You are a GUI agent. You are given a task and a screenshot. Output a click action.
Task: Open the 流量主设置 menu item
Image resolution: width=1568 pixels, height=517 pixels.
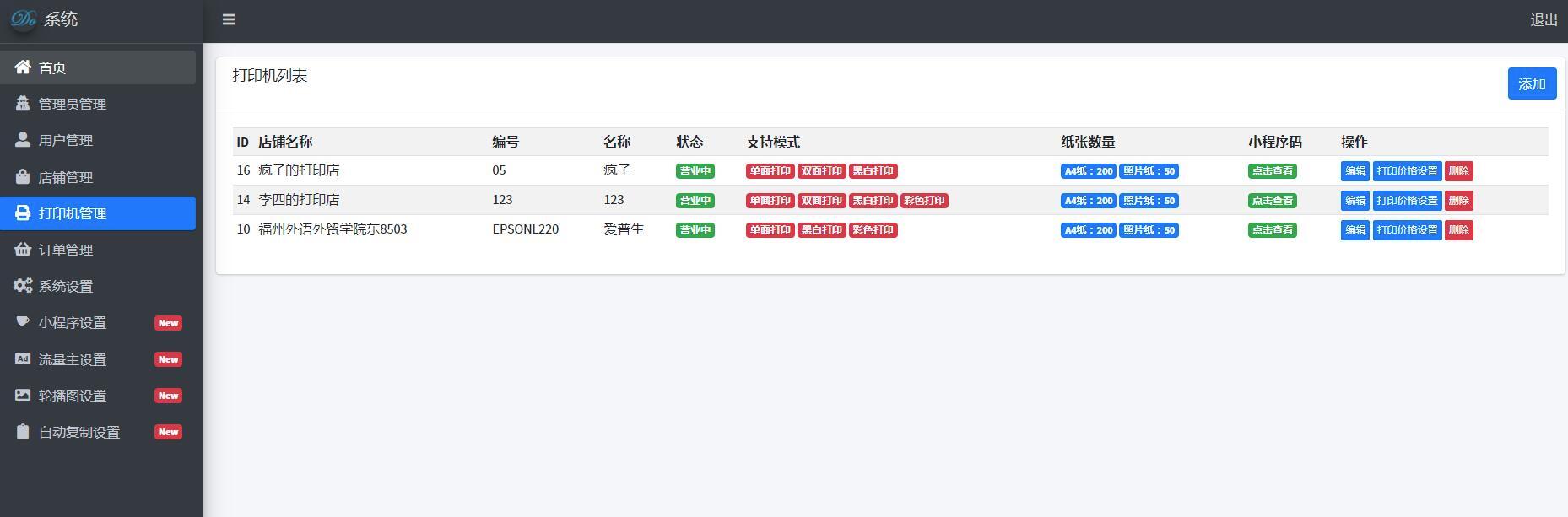tap(73, 359)
